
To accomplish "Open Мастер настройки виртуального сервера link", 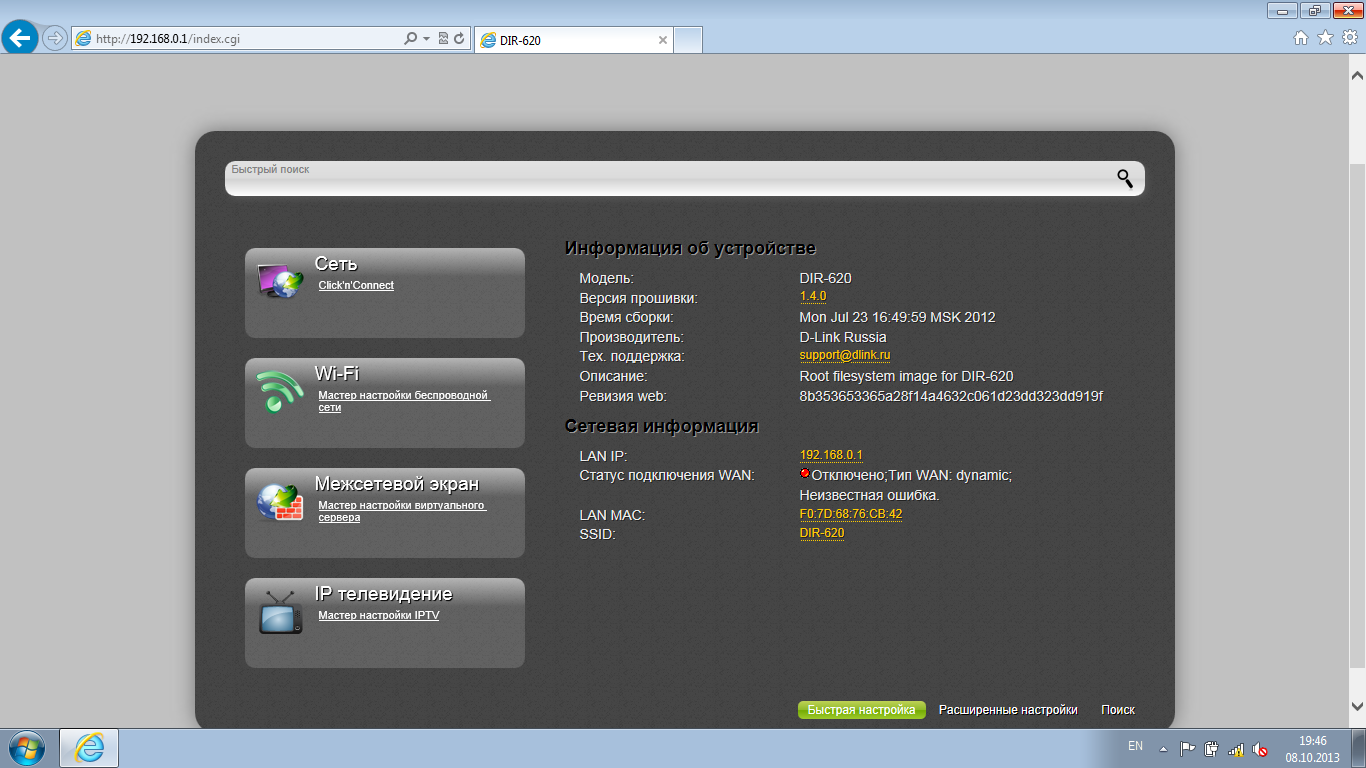I will tap(402, 512).
